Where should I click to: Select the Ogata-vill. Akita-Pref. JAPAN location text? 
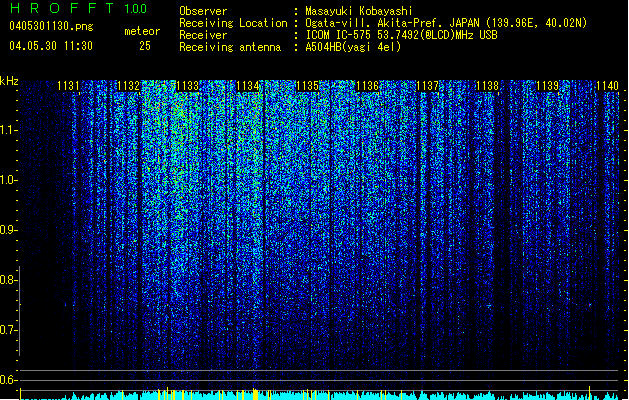click(x=446, y=23)
